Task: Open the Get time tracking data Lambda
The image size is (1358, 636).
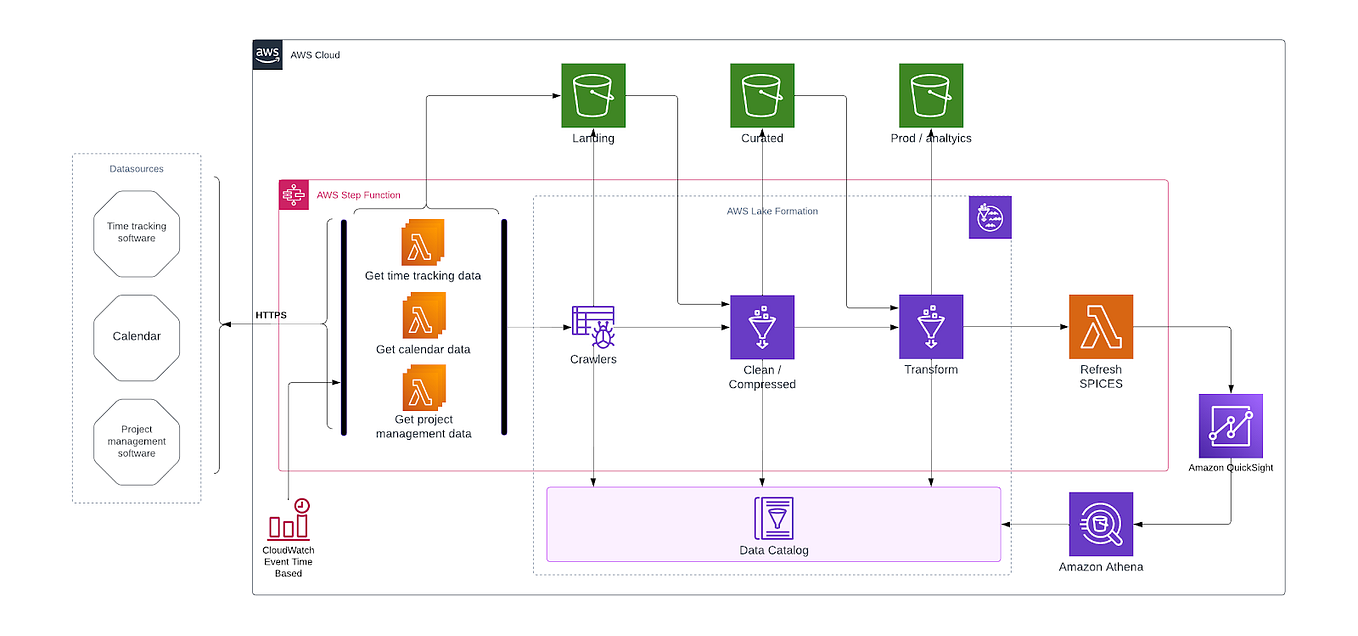Action: point(424,242)
